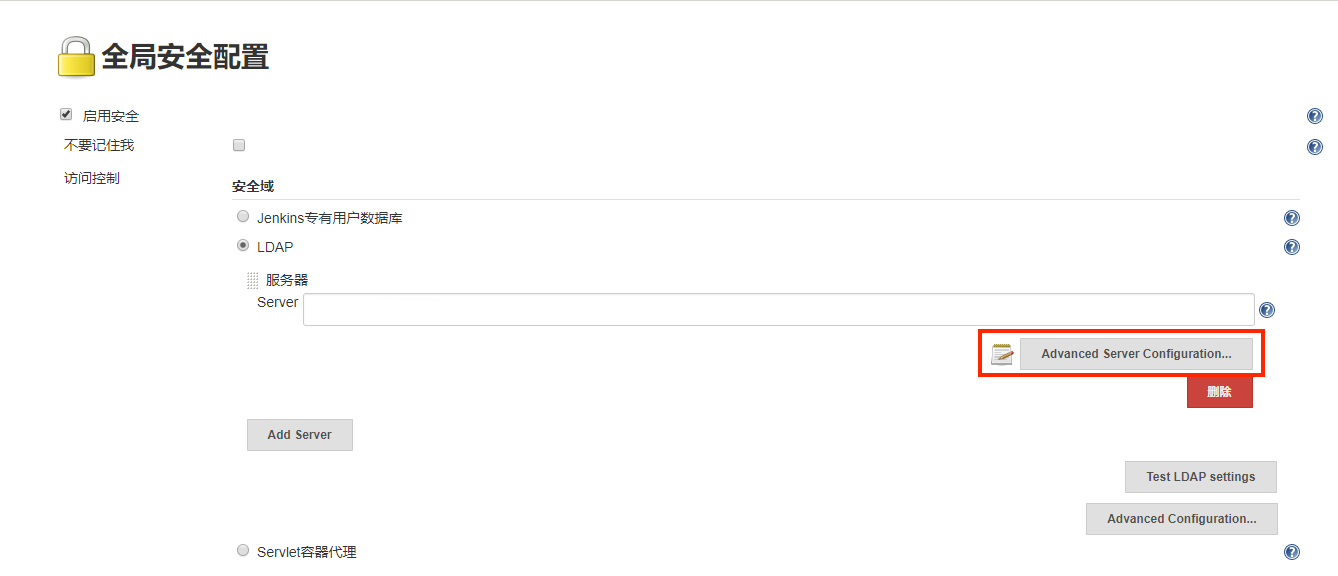The image size is (1338, 576).
Task: Expand the Advanced Configuration section
Action: tap(1181, 519)
